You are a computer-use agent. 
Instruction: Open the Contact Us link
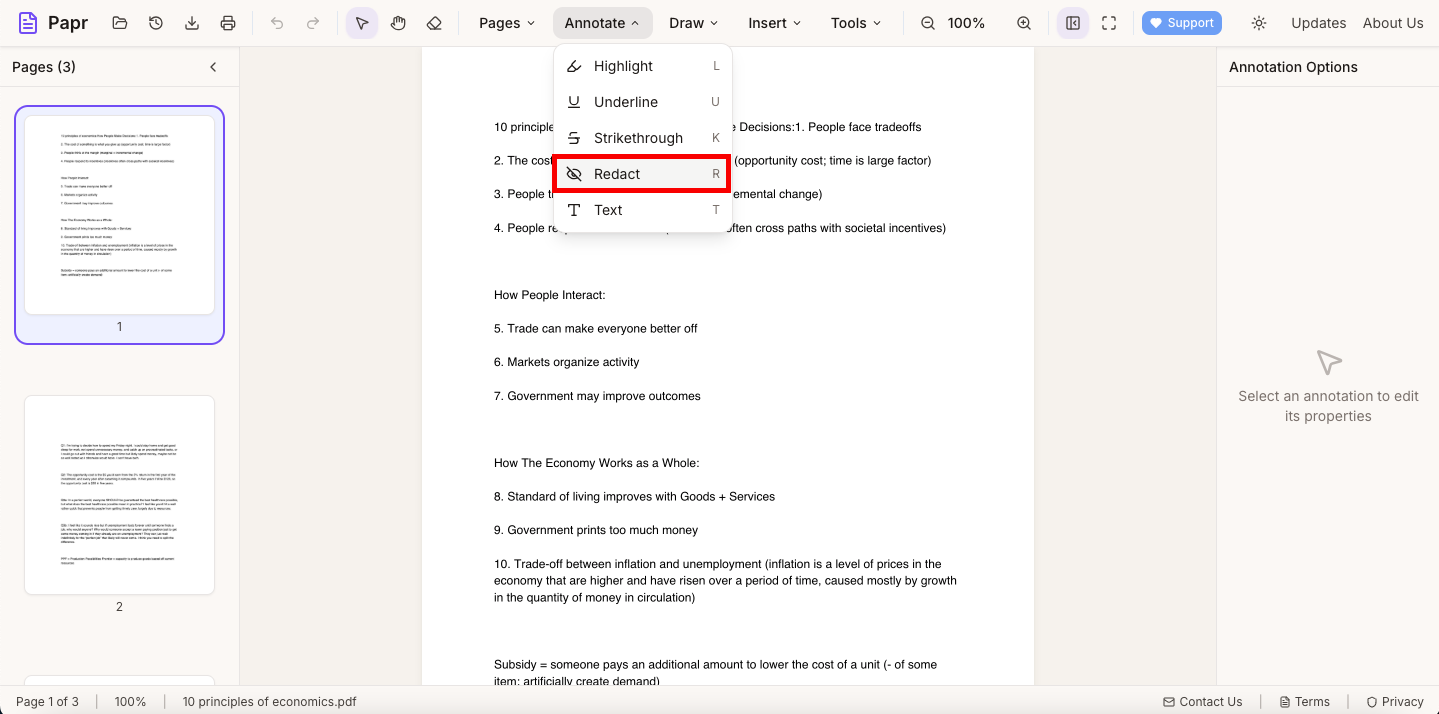(1202, 701)
